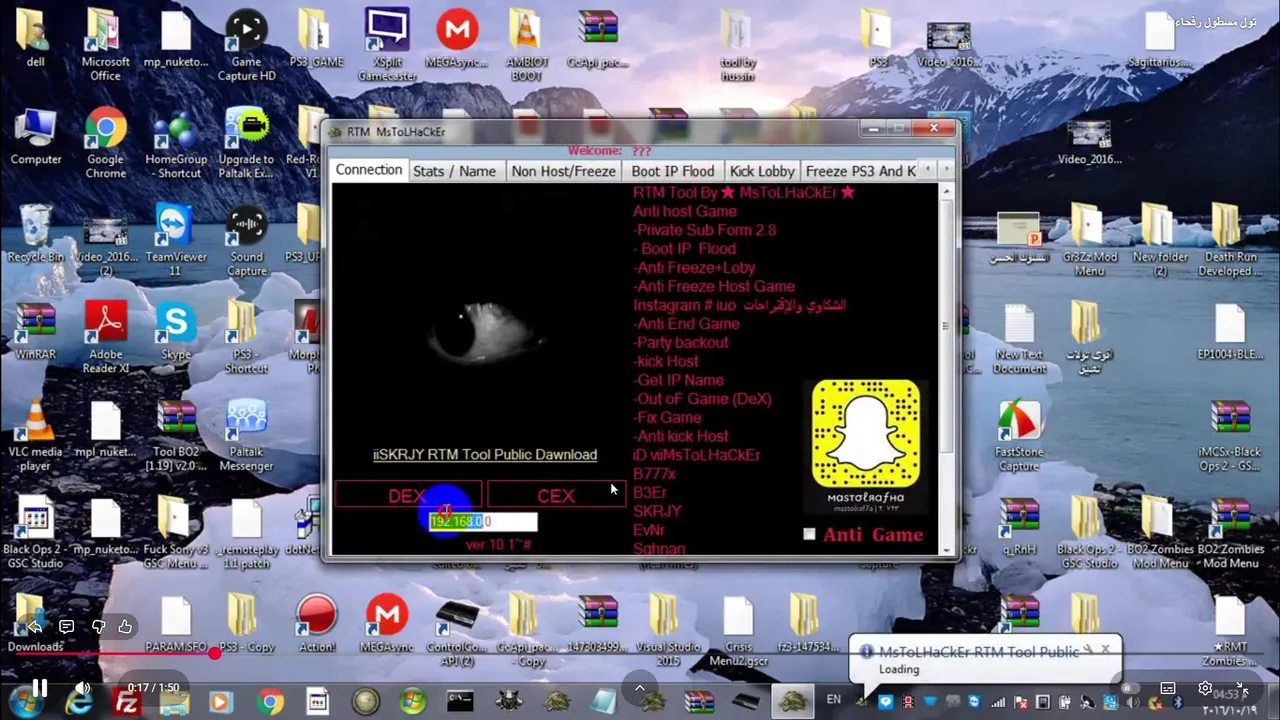The width and height of the screenshot is (1280, 720).
Task: Open the Game Capture HD shortcut
Action: click(246, 45)
